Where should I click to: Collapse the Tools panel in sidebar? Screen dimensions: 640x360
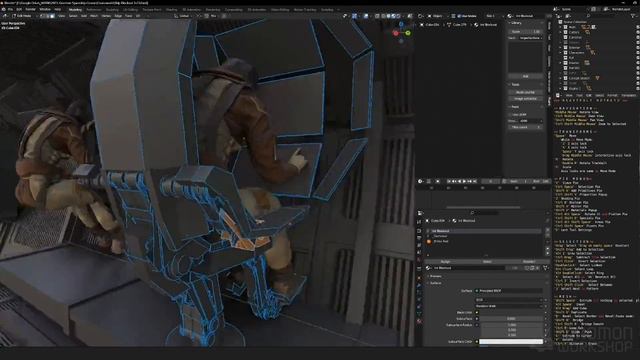(x=515, y=84)
